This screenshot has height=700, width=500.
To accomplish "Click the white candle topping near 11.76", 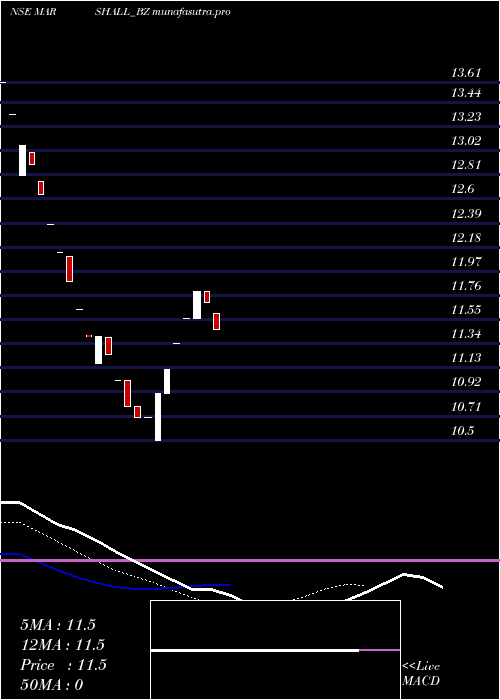I will tap(197, 305).
